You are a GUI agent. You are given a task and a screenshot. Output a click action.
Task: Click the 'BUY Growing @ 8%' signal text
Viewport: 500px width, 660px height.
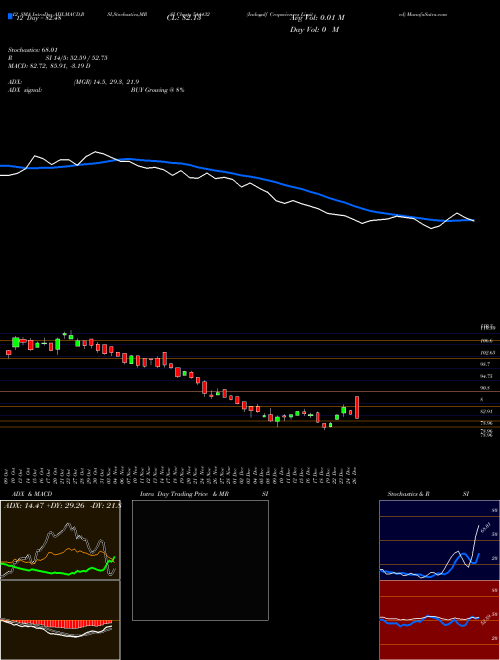pos(157,90)
